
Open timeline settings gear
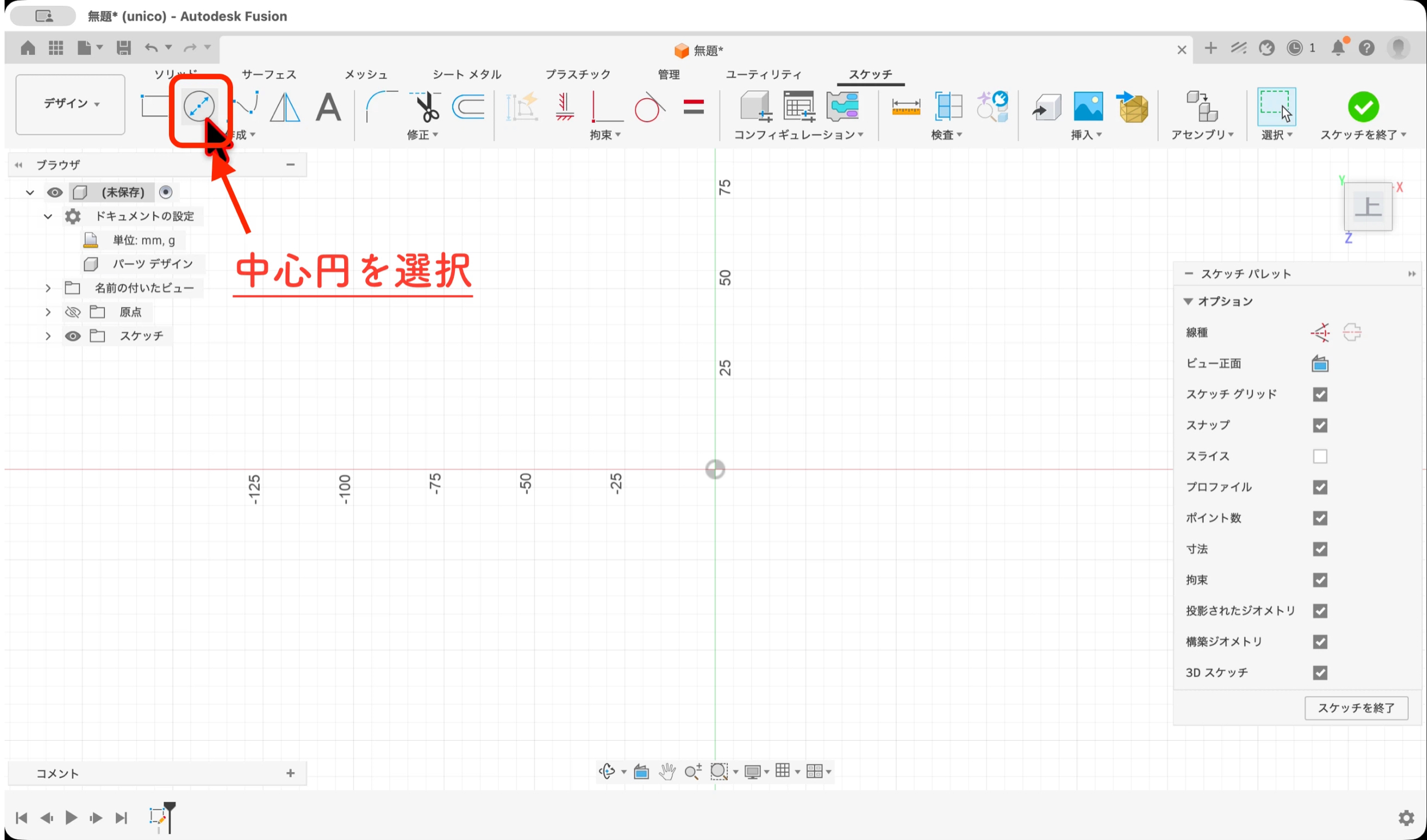[x=1406, y=818]
